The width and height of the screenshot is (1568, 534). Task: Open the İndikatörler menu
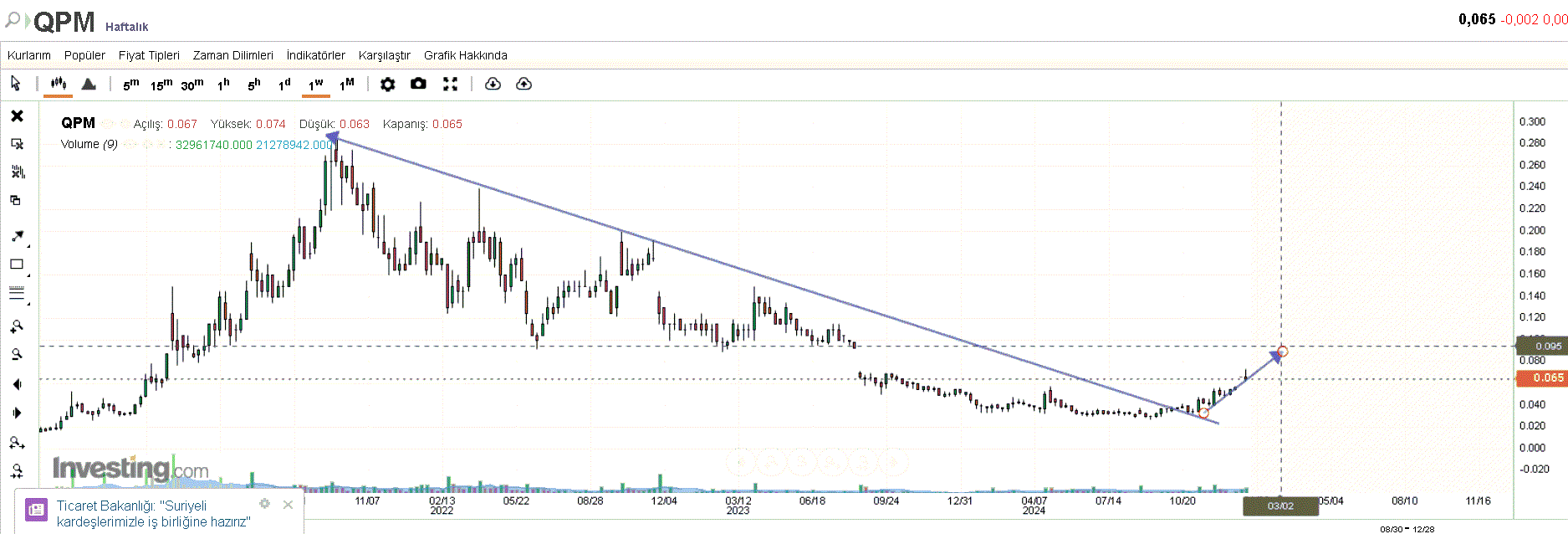point(316,55)
